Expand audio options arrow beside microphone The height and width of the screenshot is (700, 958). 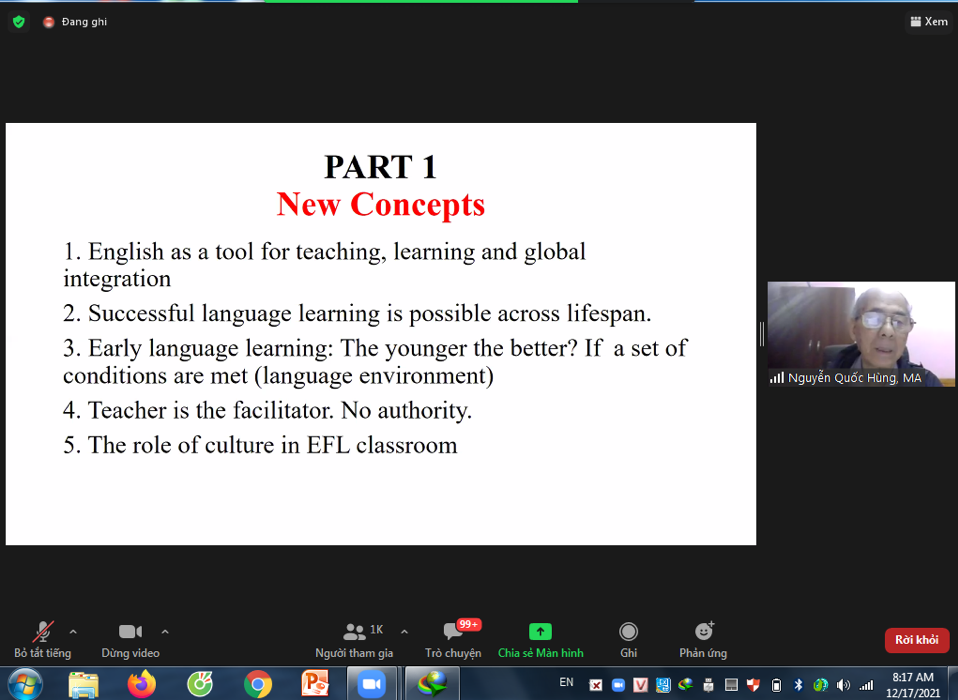tap(73, 631)
